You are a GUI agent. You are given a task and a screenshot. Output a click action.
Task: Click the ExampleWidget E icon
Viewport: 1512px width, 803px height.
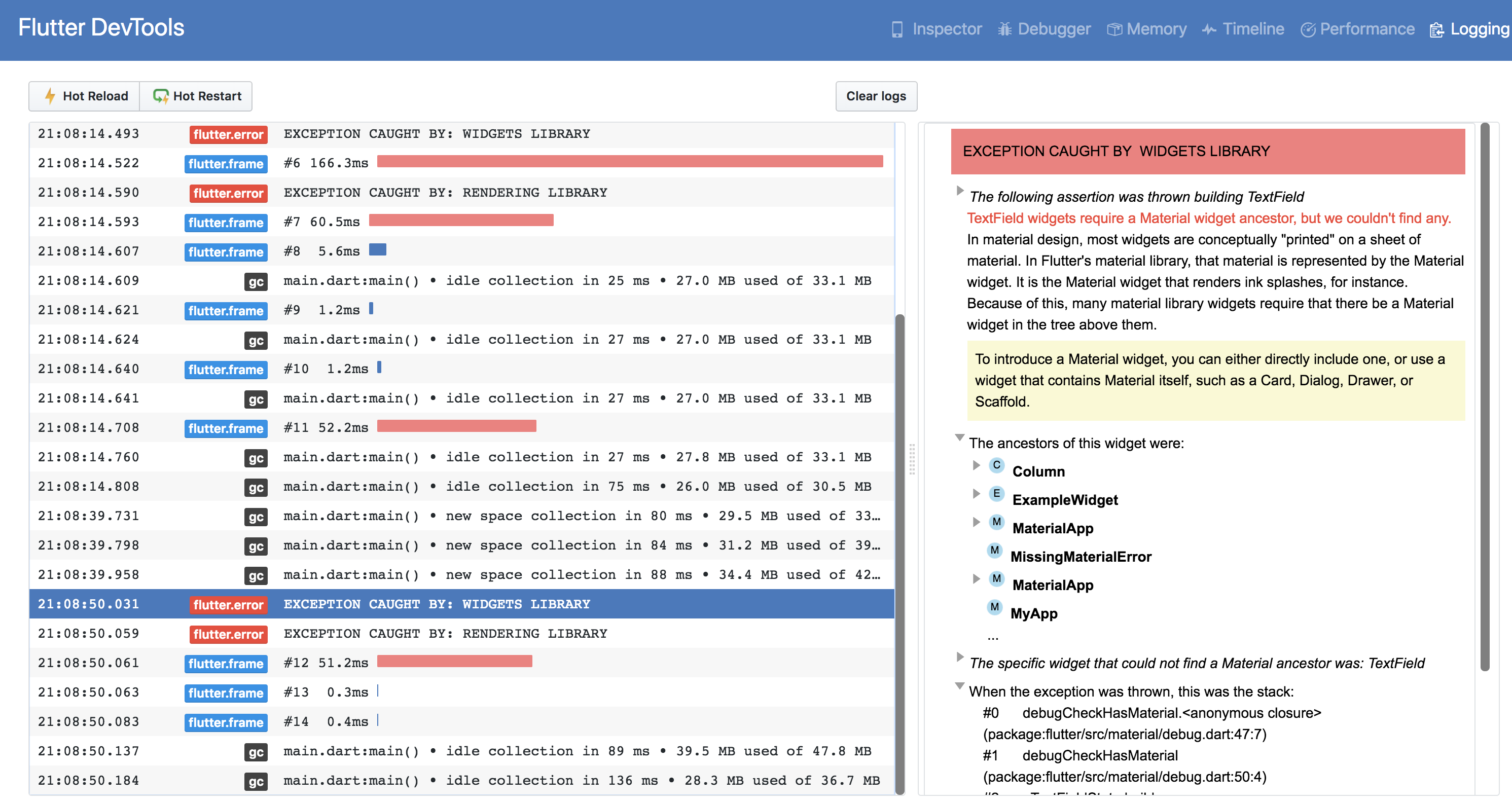tap(997, 494)
